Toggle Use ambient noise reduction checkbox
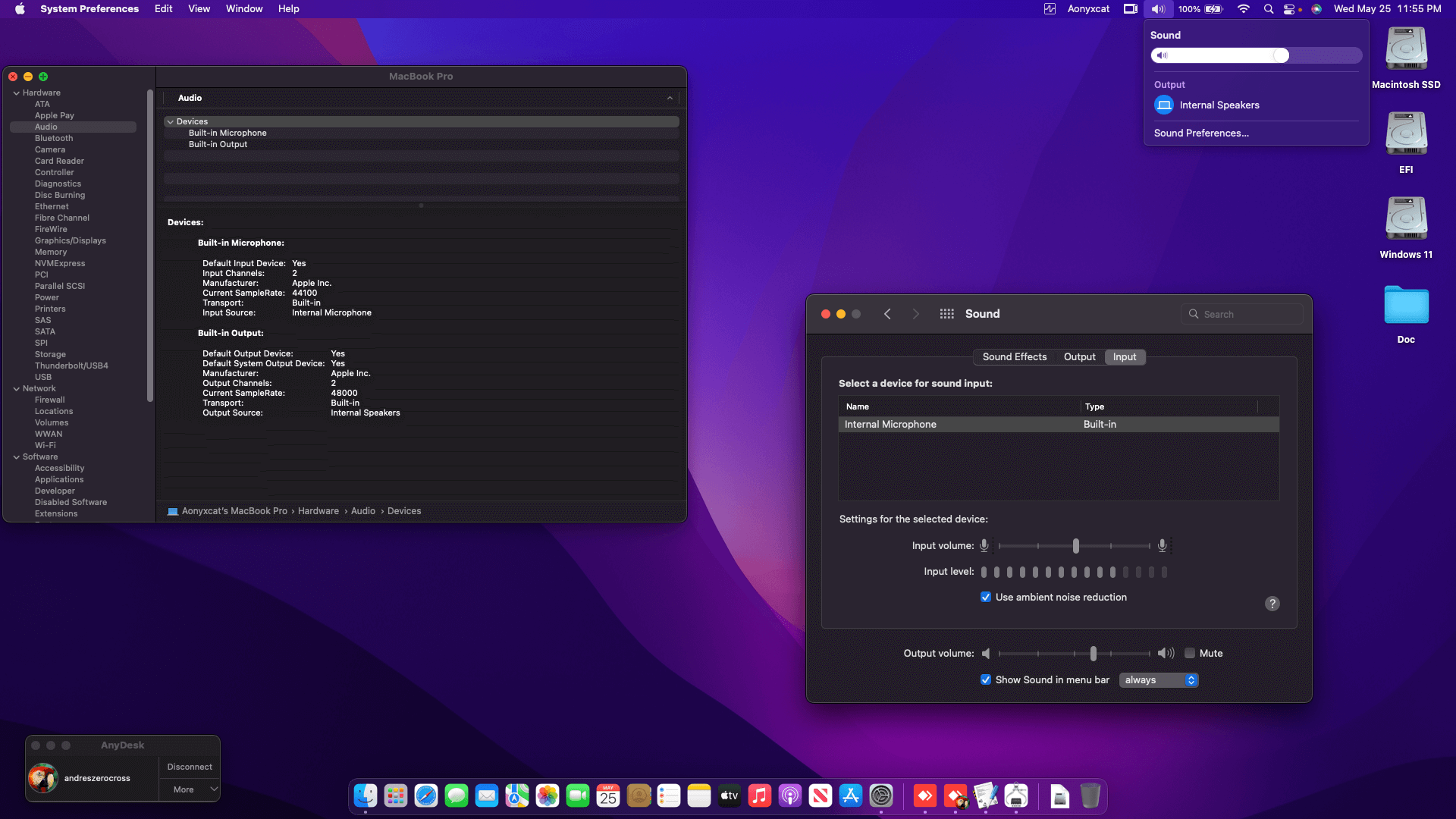The image size is (1456, 819). pyautogui.click(x=985, y=597)
